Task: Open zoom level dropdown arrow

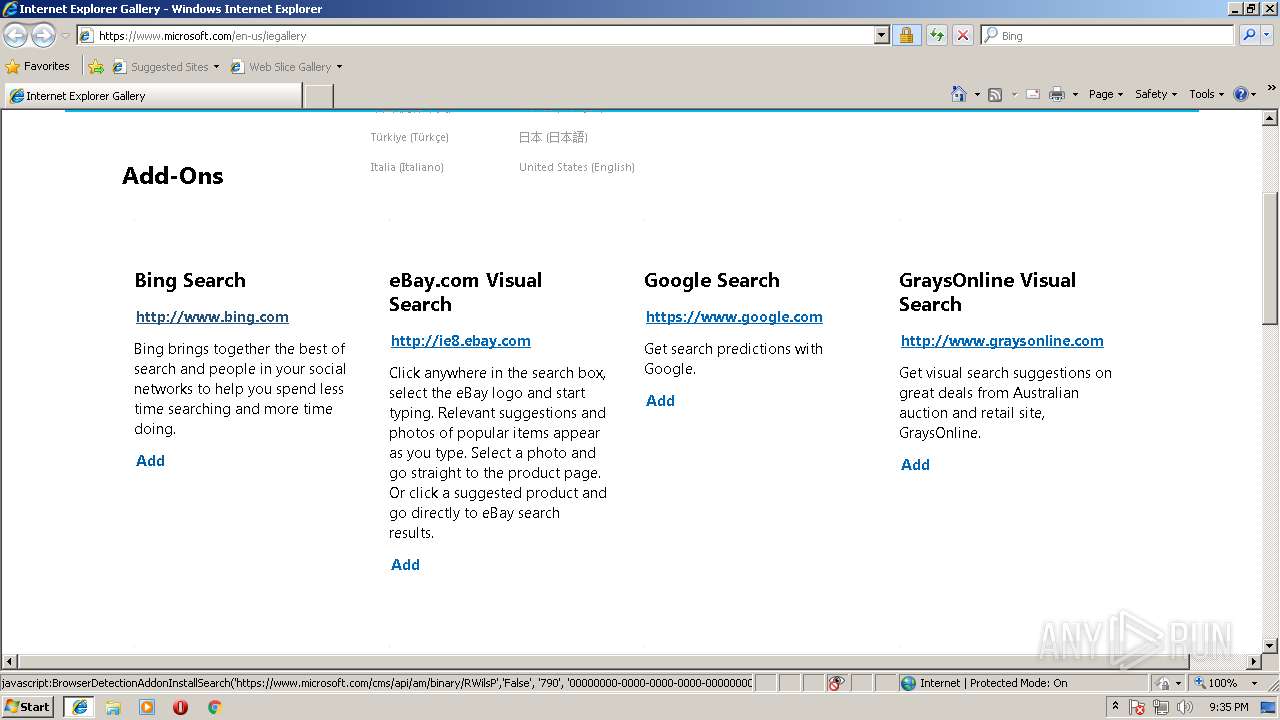Action: click(1255, 683)
